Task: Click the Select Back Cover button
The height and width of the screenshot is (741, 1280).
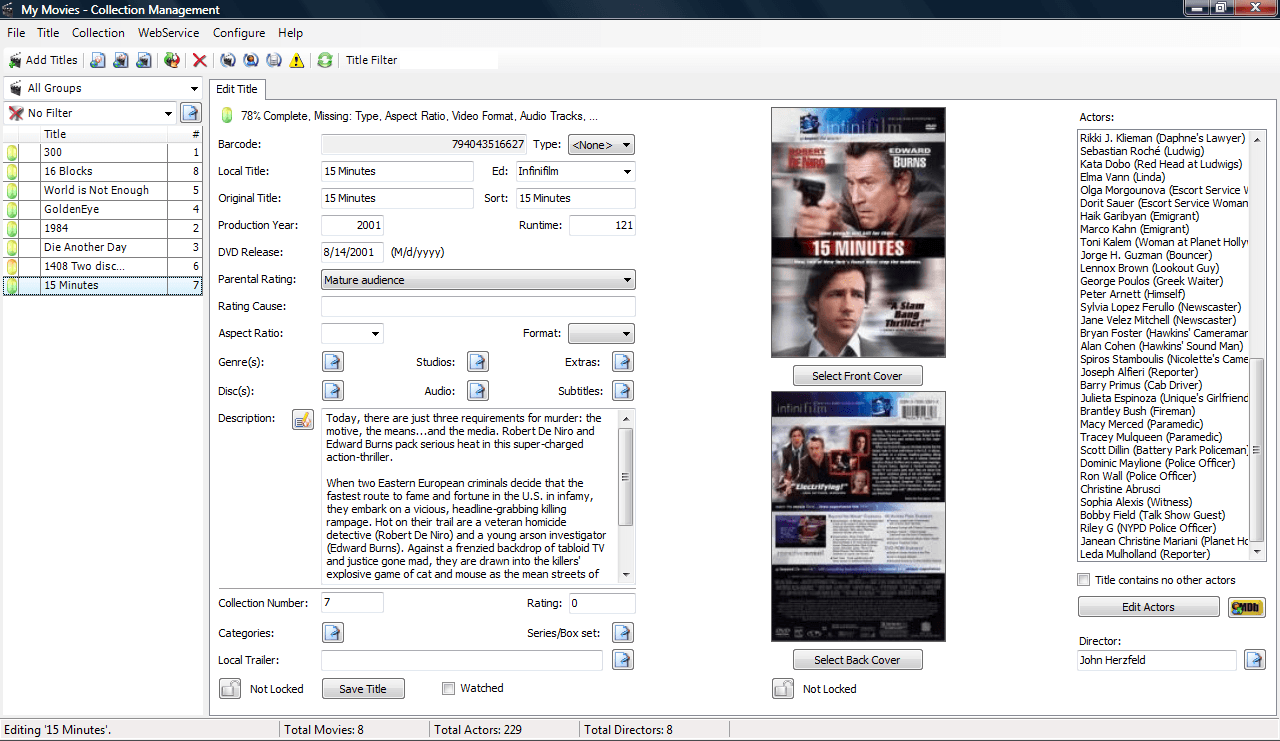Action: [x=857, y=660]
